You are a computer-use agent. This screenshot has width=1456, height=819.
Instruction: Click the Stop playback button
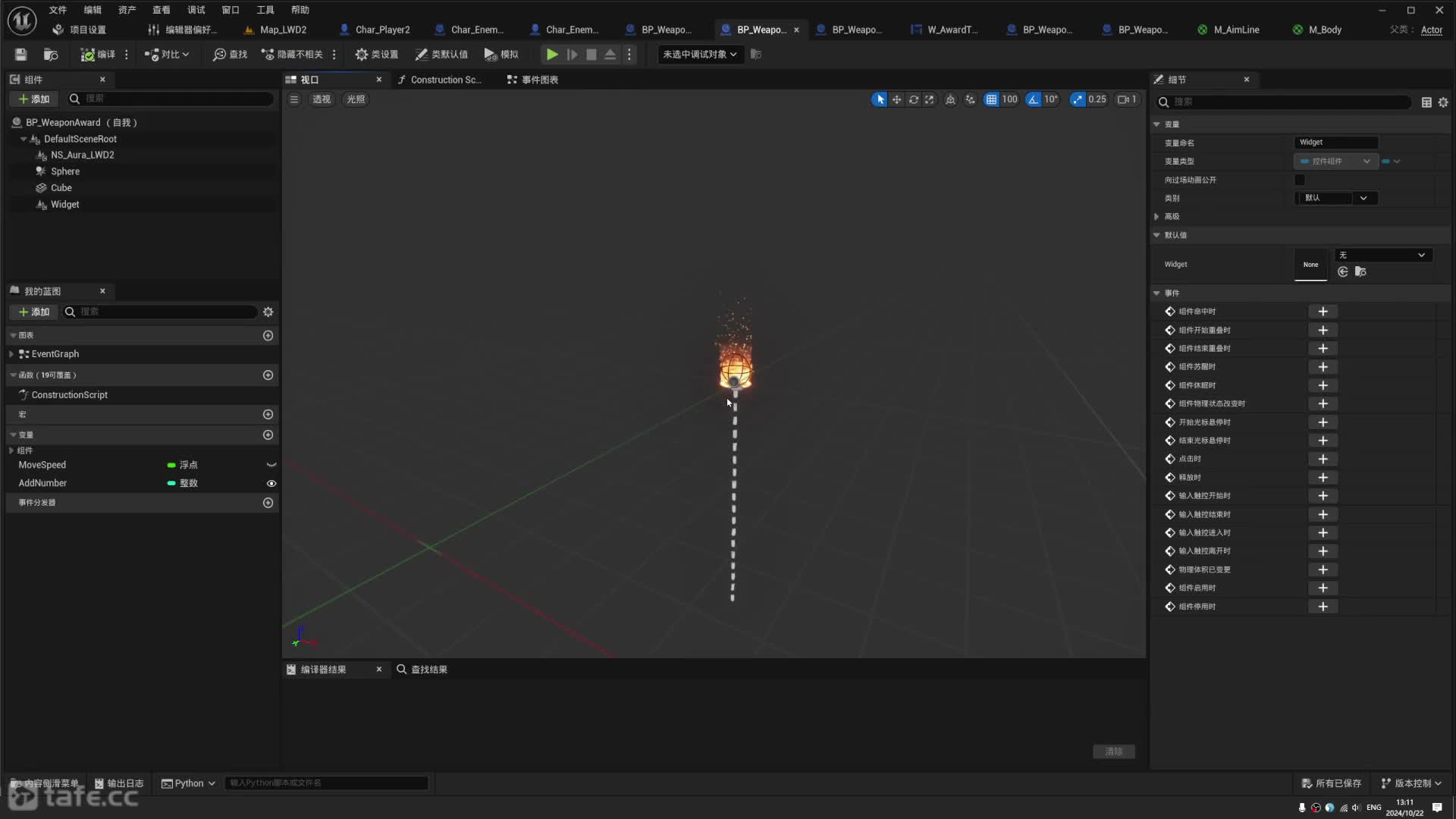pos(591,55)
